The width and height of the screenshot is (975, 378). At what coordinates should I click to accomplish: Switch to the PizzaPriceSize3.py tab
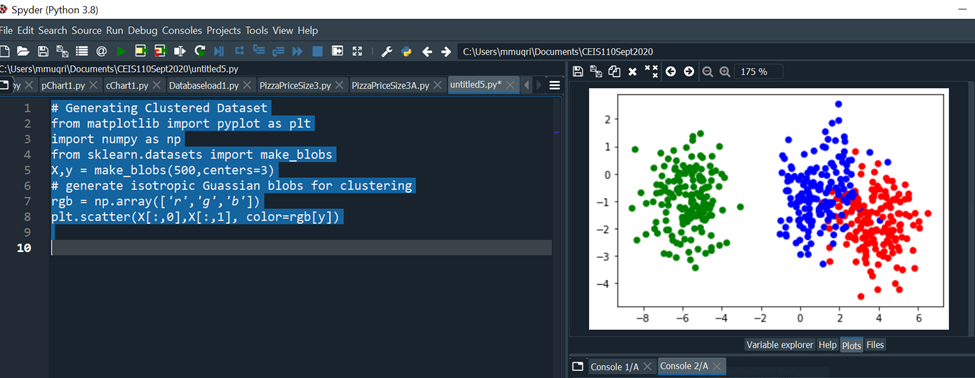pos(295,85)
